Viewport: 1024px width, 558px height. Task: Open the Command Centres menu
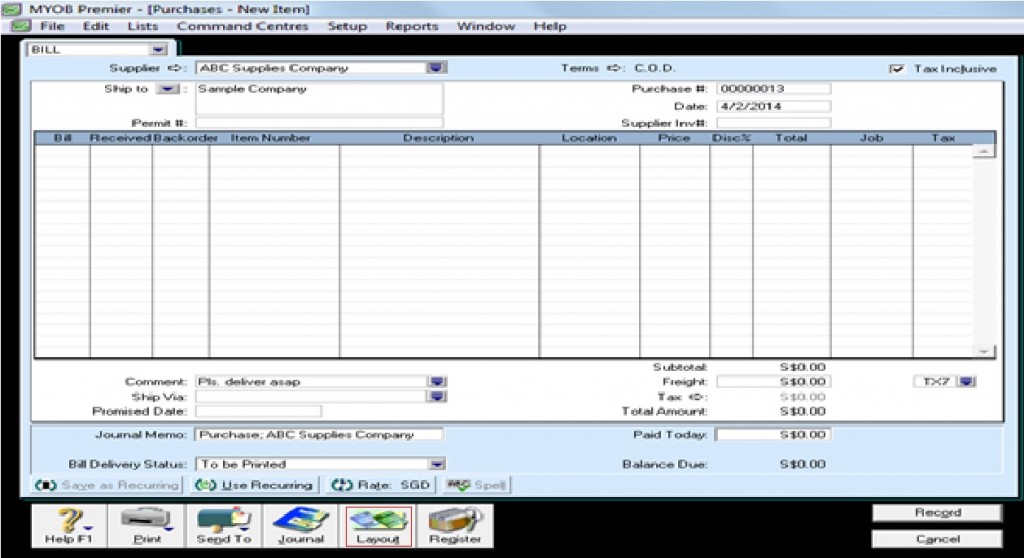(242, 26)
